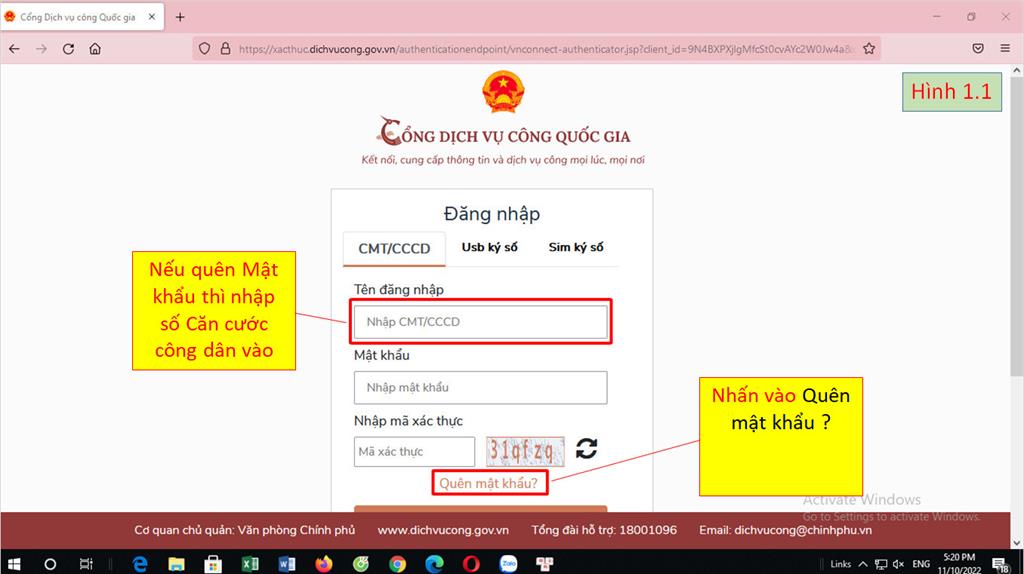1024x574 pixels.
Task: Open Word from the taskbar
Action: point(287,564)
